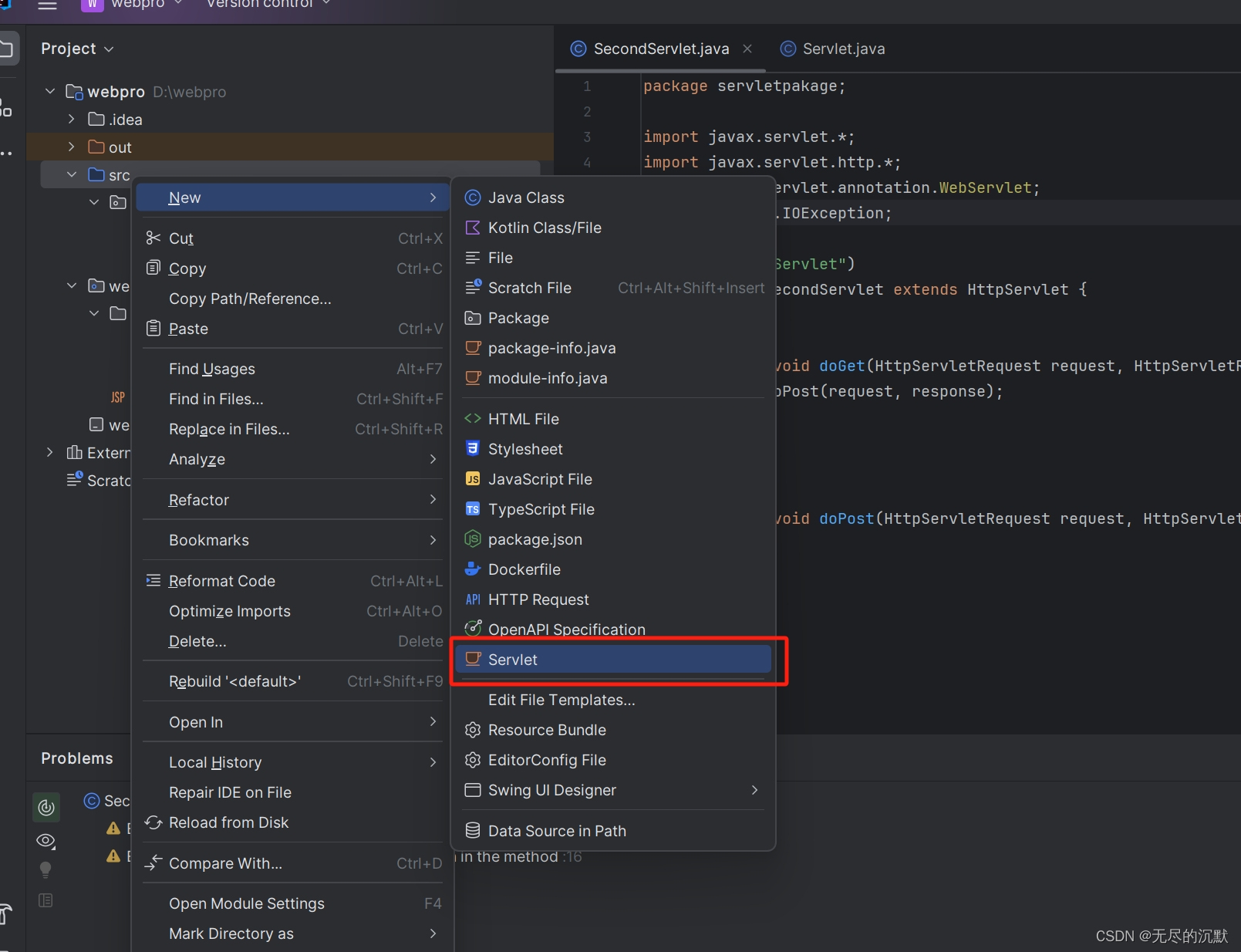Screen dimensions: 1241x952
Task: Select Kotlin Class/File option
Action: click(x=612, y=228)
